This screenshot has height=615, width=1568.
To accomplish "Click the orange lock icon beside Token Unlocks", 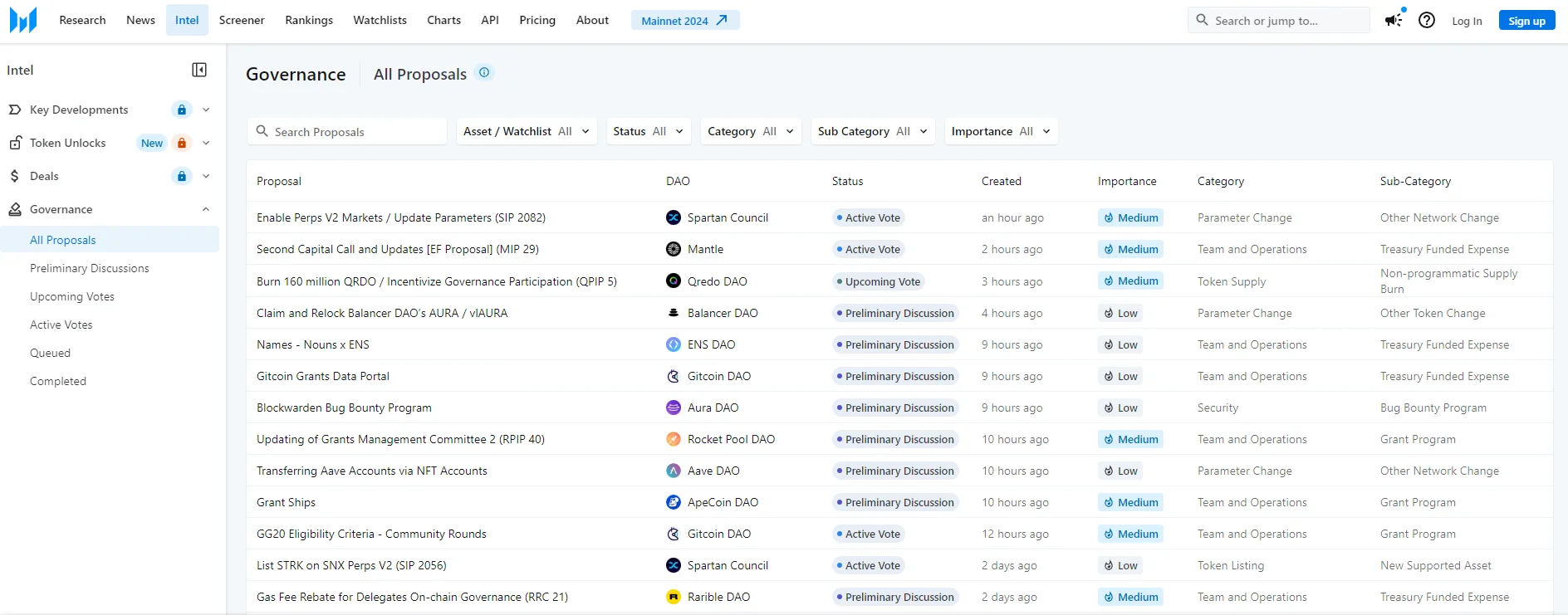I will click(182, 143).
